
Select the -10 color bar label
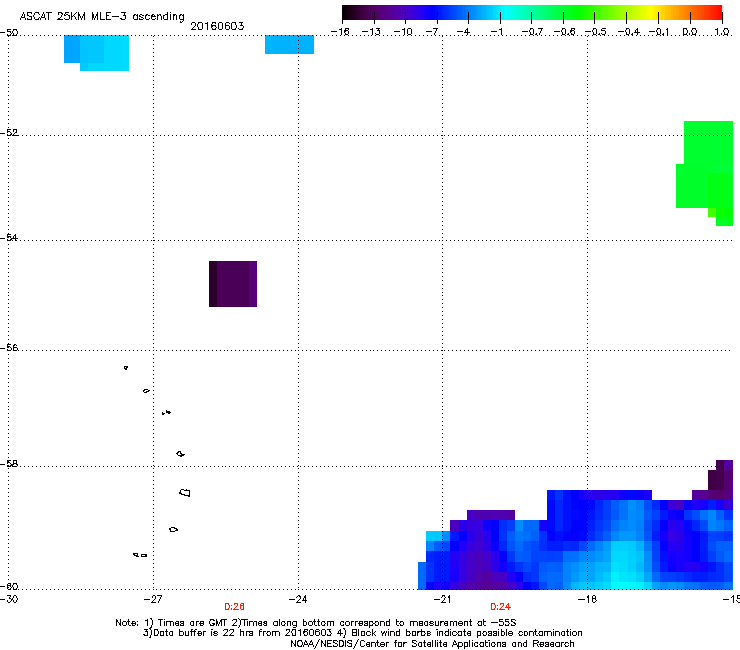coord(403,32)
